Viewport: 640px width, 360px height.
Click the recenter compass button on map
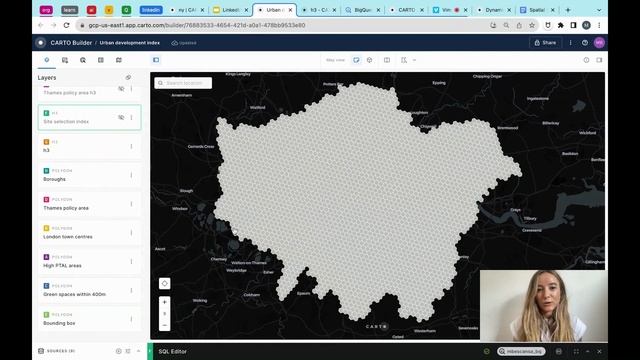click(x=164, y=283)
